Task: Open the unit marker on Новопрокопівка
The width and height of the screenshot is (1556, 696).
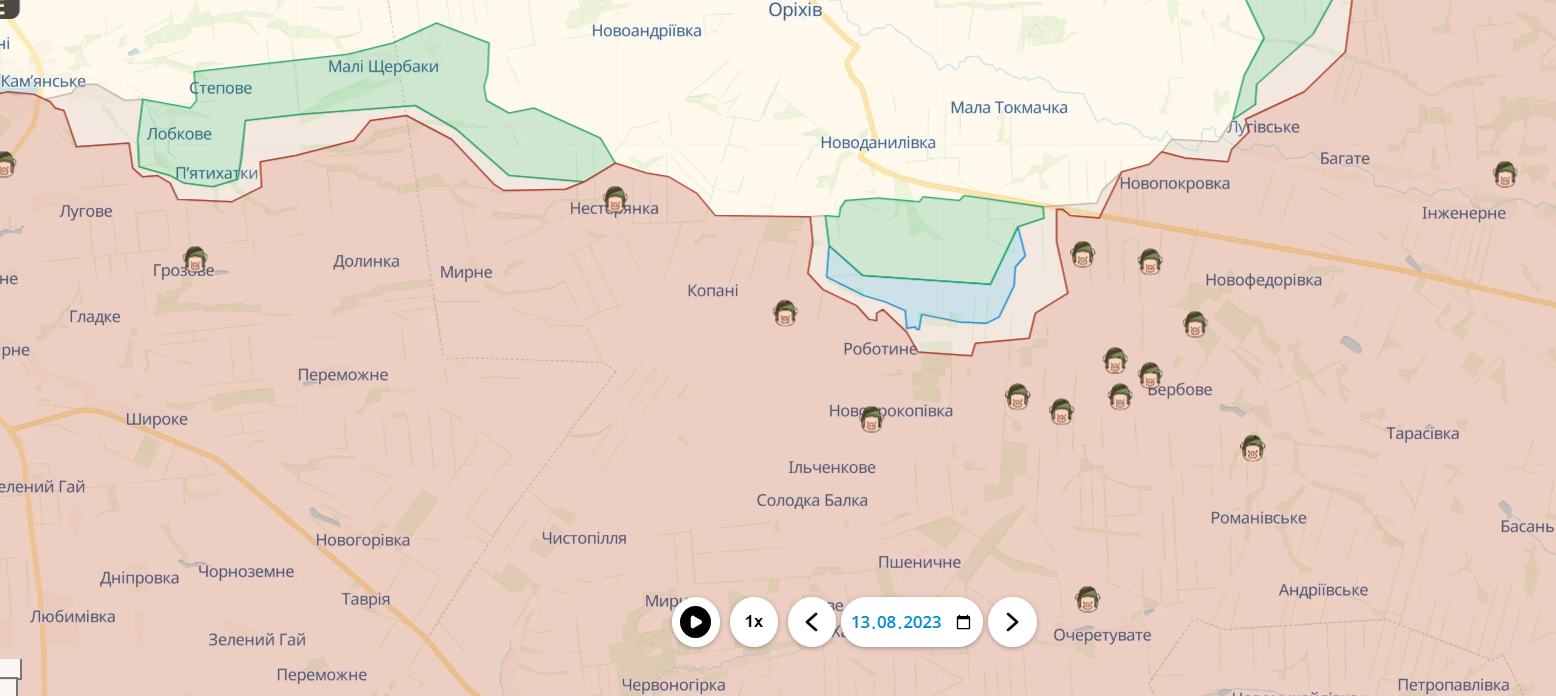Action: tap(870, 419)
